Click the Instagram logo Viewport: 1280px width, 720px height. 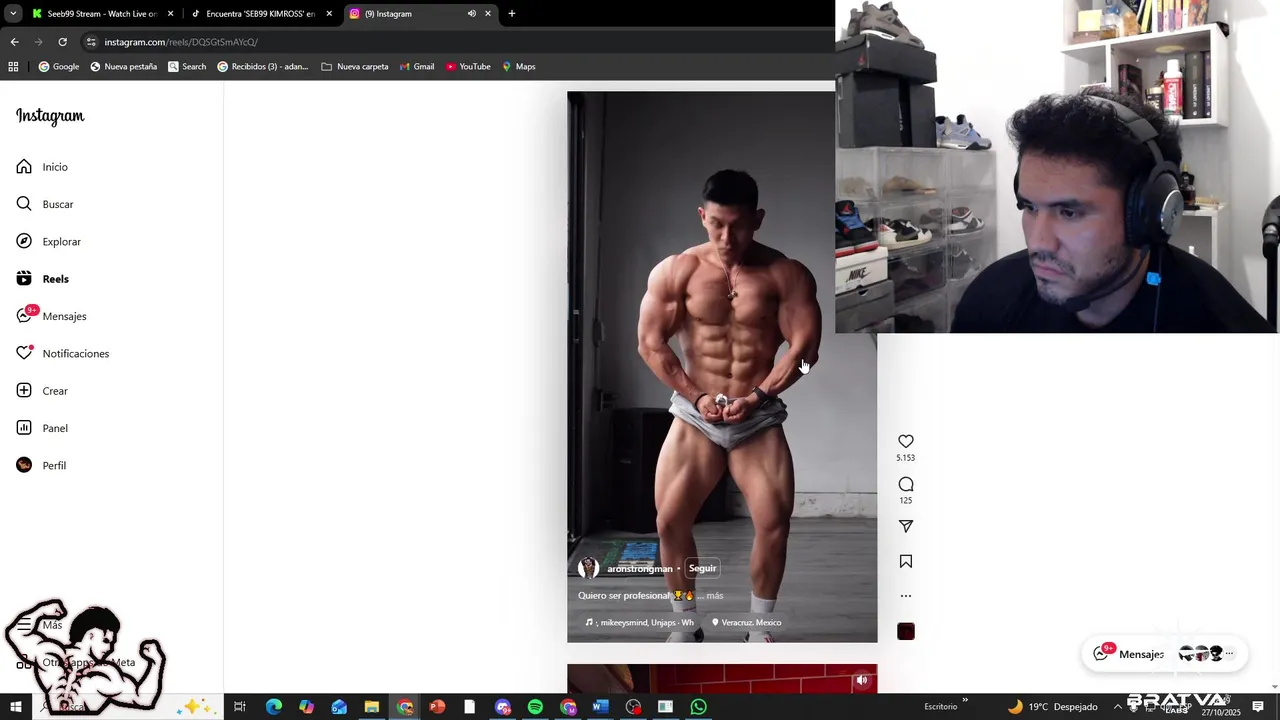(x=50, y=116)
